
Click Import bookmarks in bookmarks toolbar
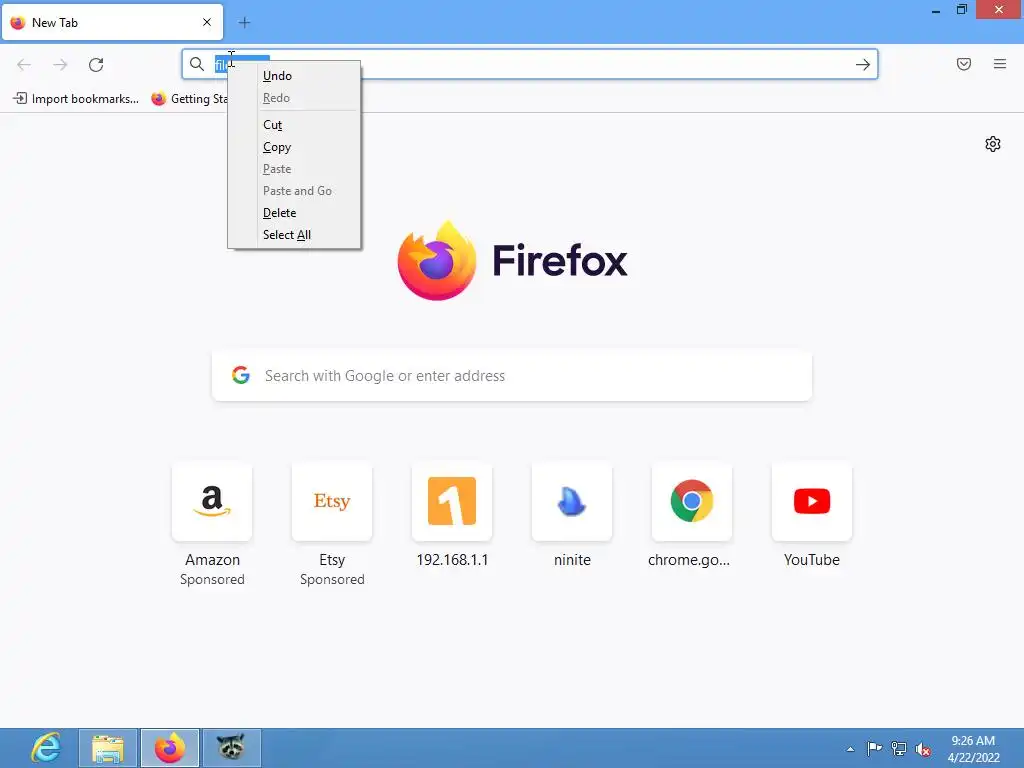coord(76,99)
